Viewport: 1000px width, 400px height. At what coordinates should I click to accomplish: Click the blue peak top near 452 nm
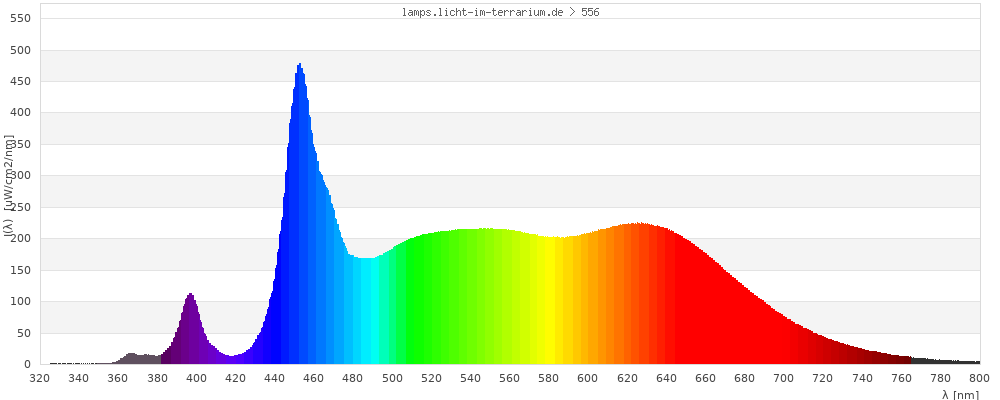pos(299,68)
